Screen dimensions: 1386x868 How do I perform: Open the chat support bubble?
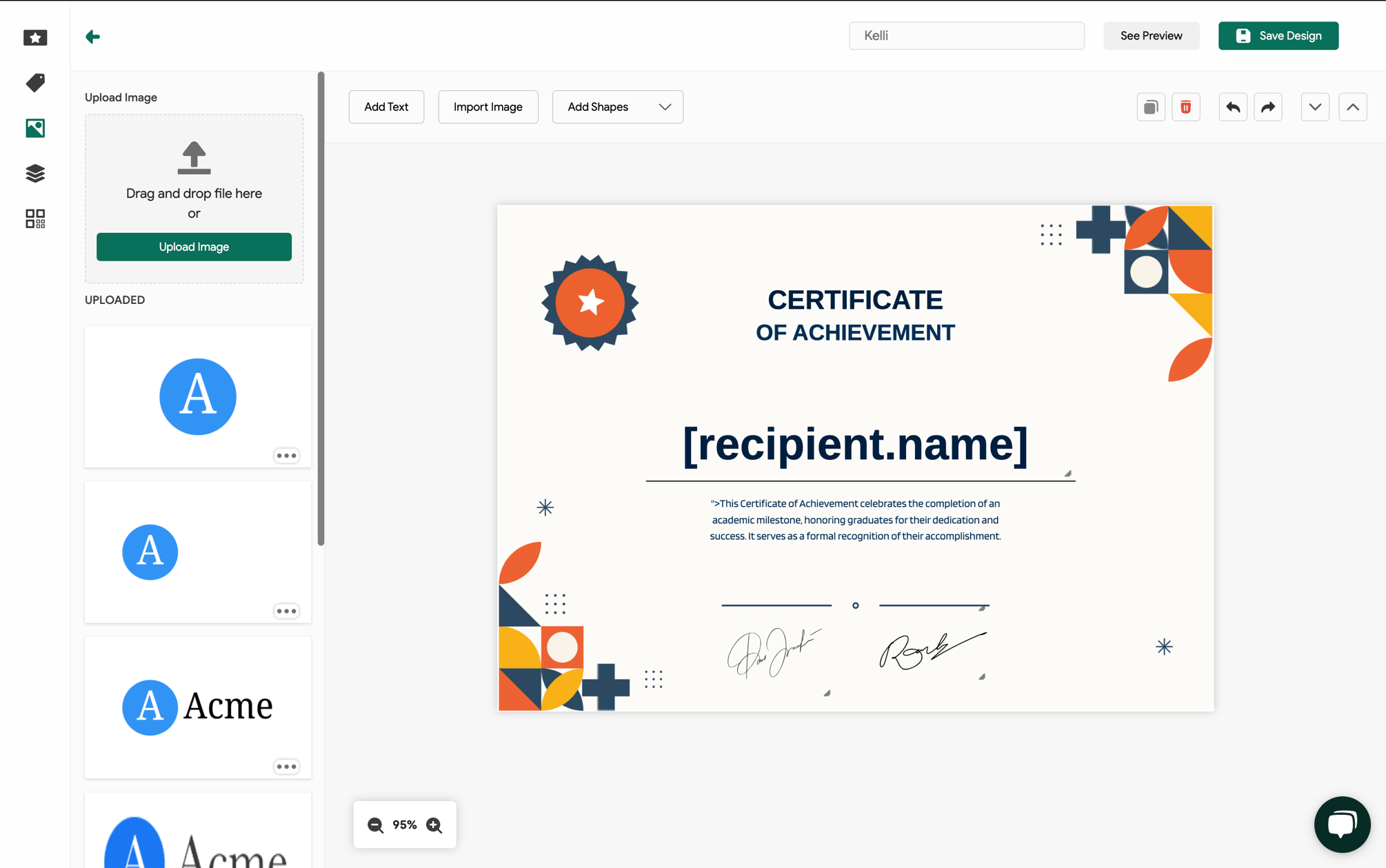click(x=1342, y=824)
